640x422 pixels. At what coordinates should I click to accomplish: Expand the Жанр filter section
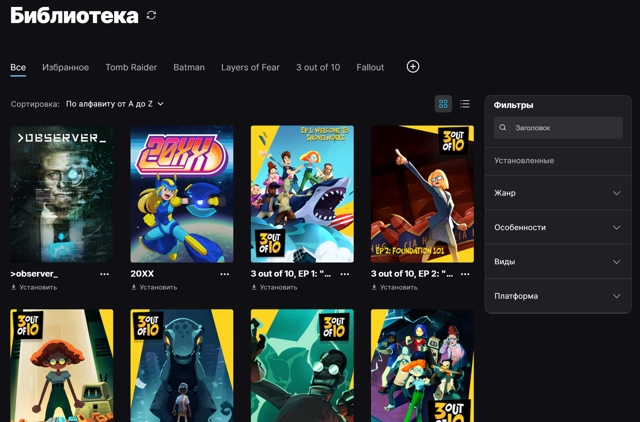(558, 193)
